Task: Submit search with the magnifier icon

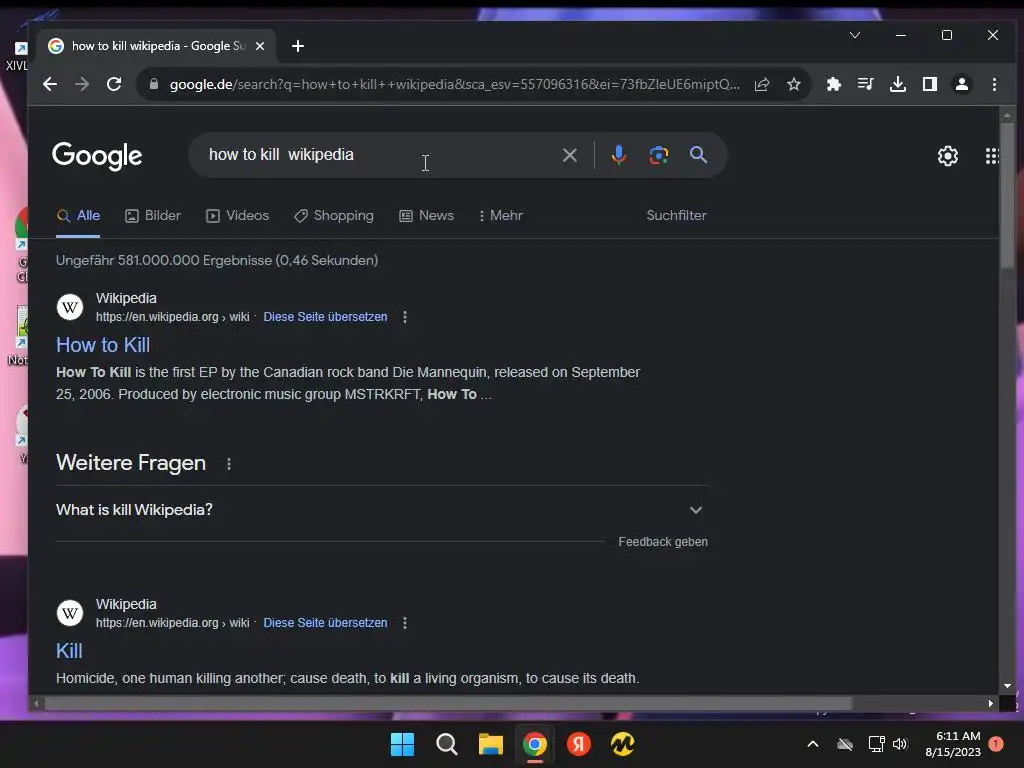Action: coord(698,155)
